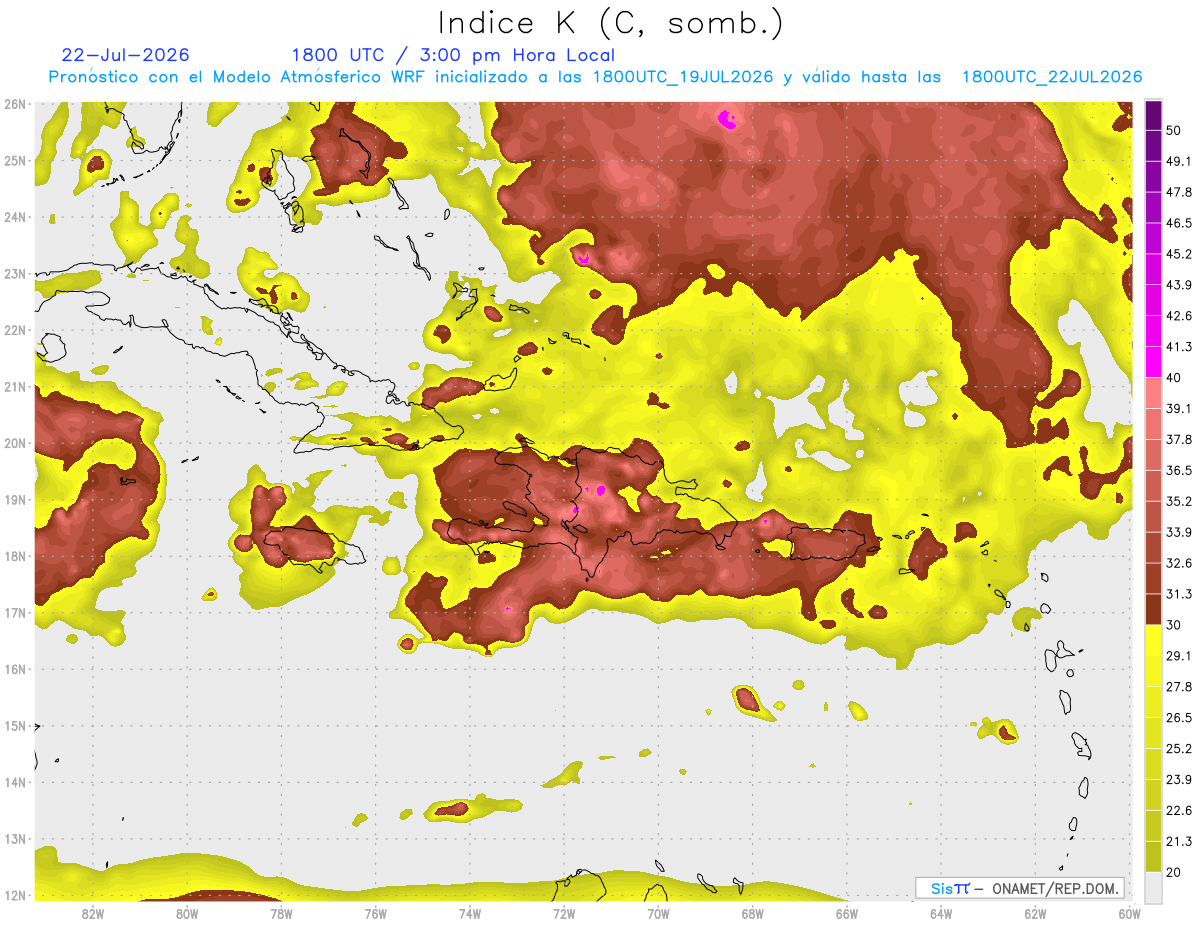
Task: Click the colorbar label "47.8"
Action: pos(1179,192)
